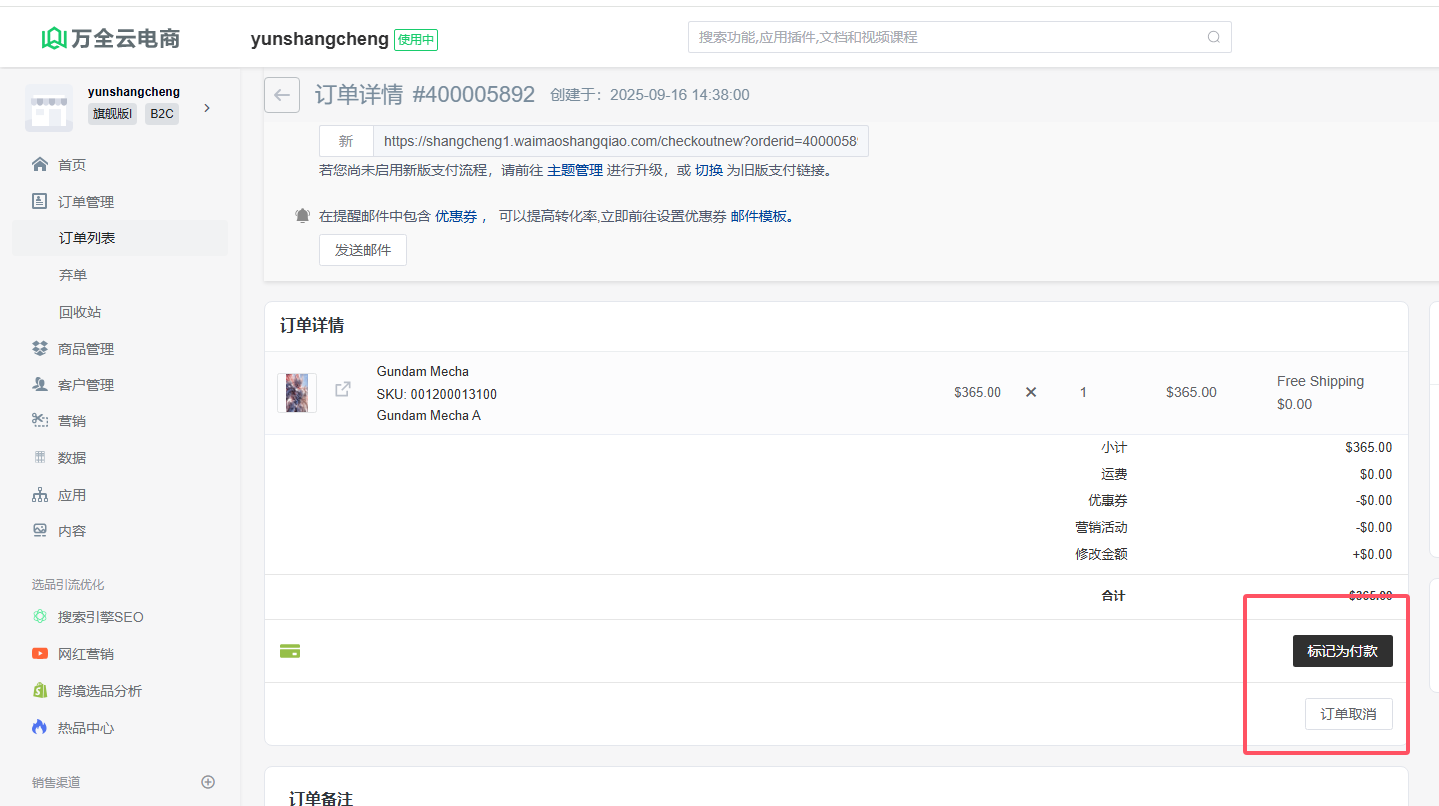Click the search magnifier icon
Image resolution: width=1439 pixels, height=806 pixels.
tap(1213, 37)
